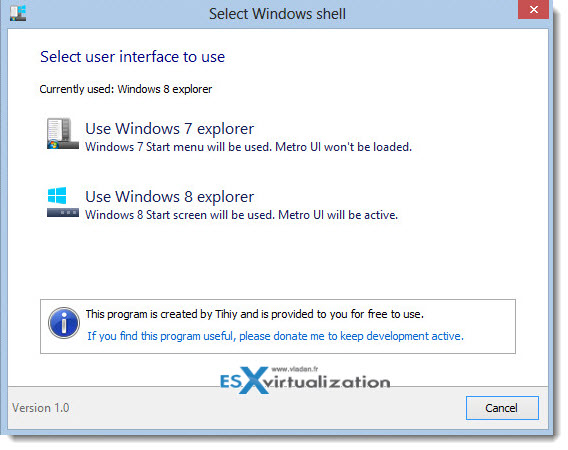Click the 'Select Windows shell' title bar text

click(x=277, y=14)
